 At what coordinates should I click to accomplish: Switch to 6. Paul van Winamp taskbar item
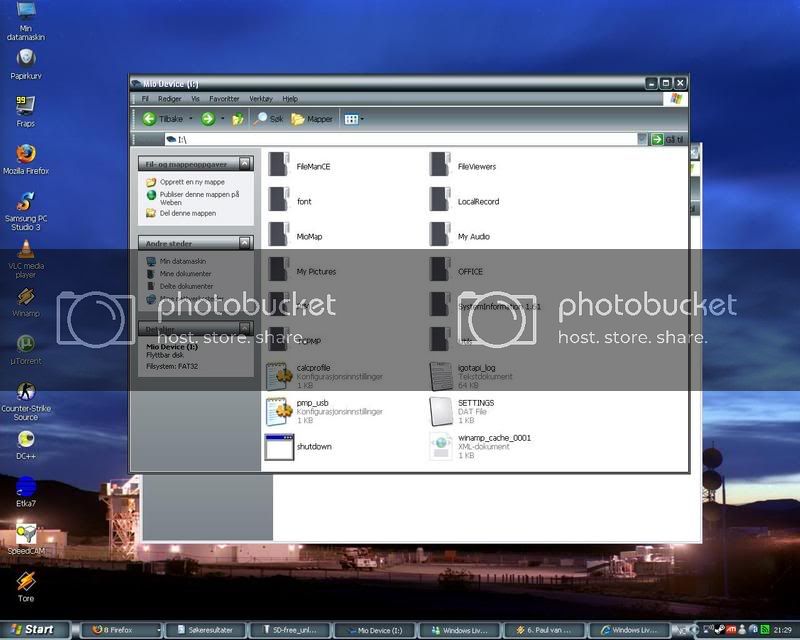[545, 630]
